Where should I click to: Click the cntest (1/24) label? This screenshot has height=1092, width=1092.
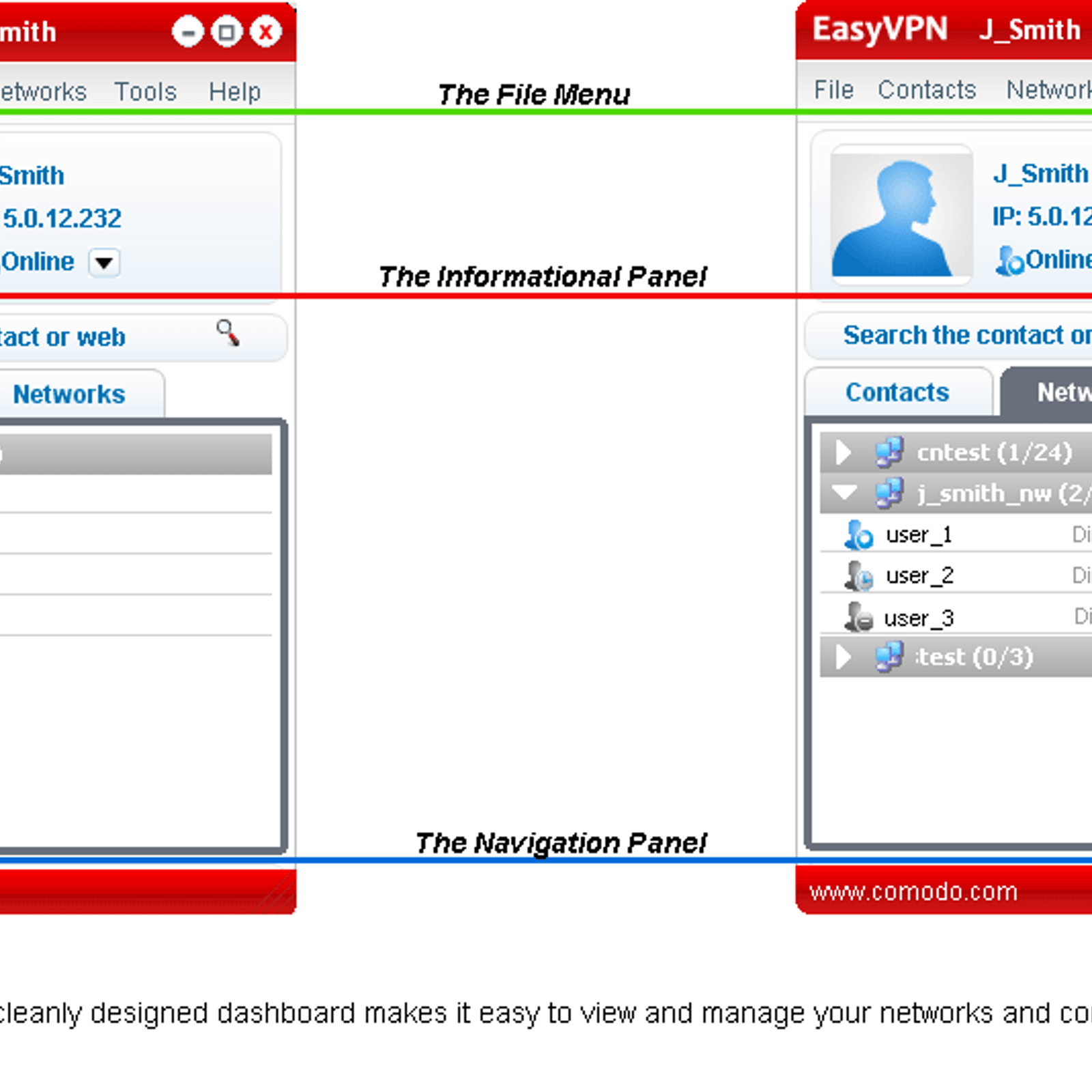tap(994, 452)
